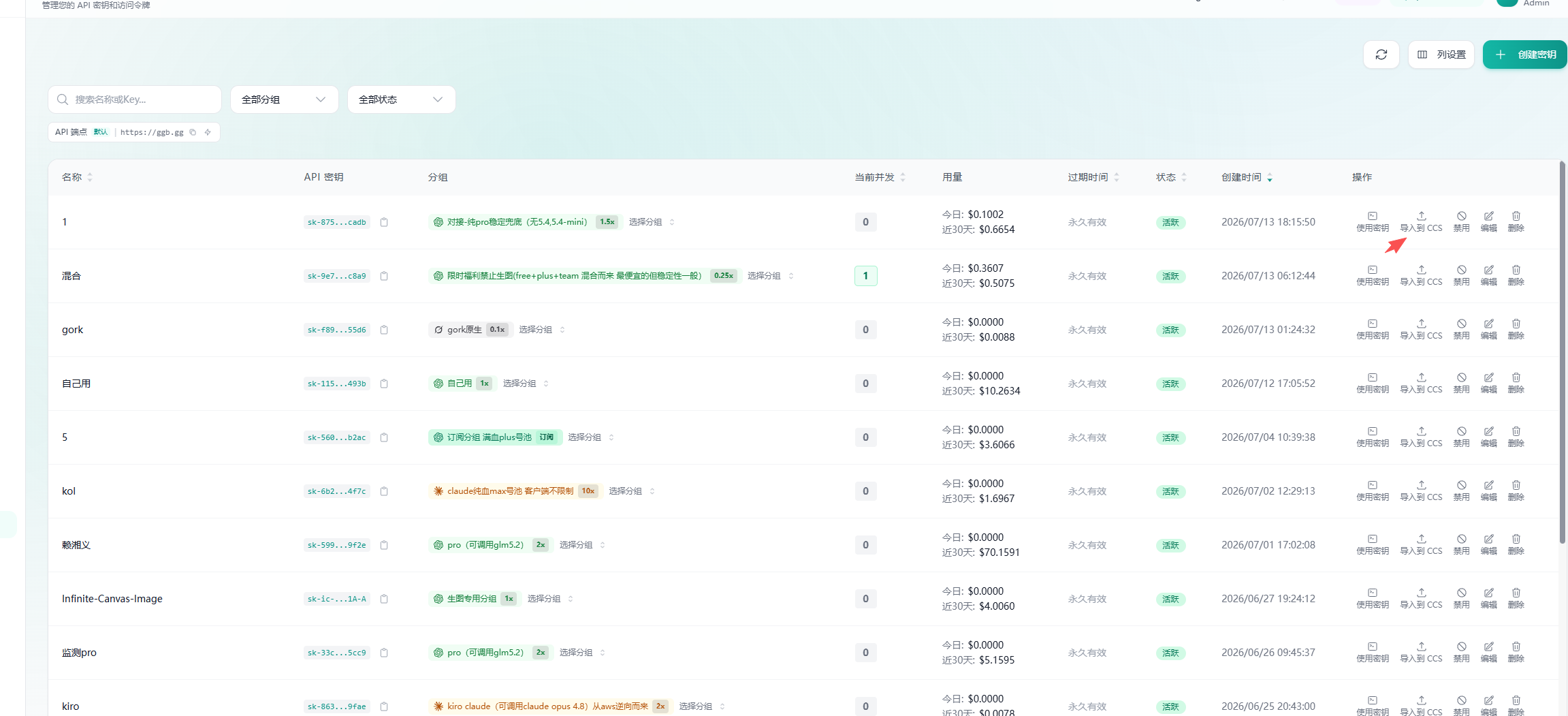The width and height of the screenshot is (1568, 716).
Task: Click the 创建密钥 button
Action: point(1525,55)
